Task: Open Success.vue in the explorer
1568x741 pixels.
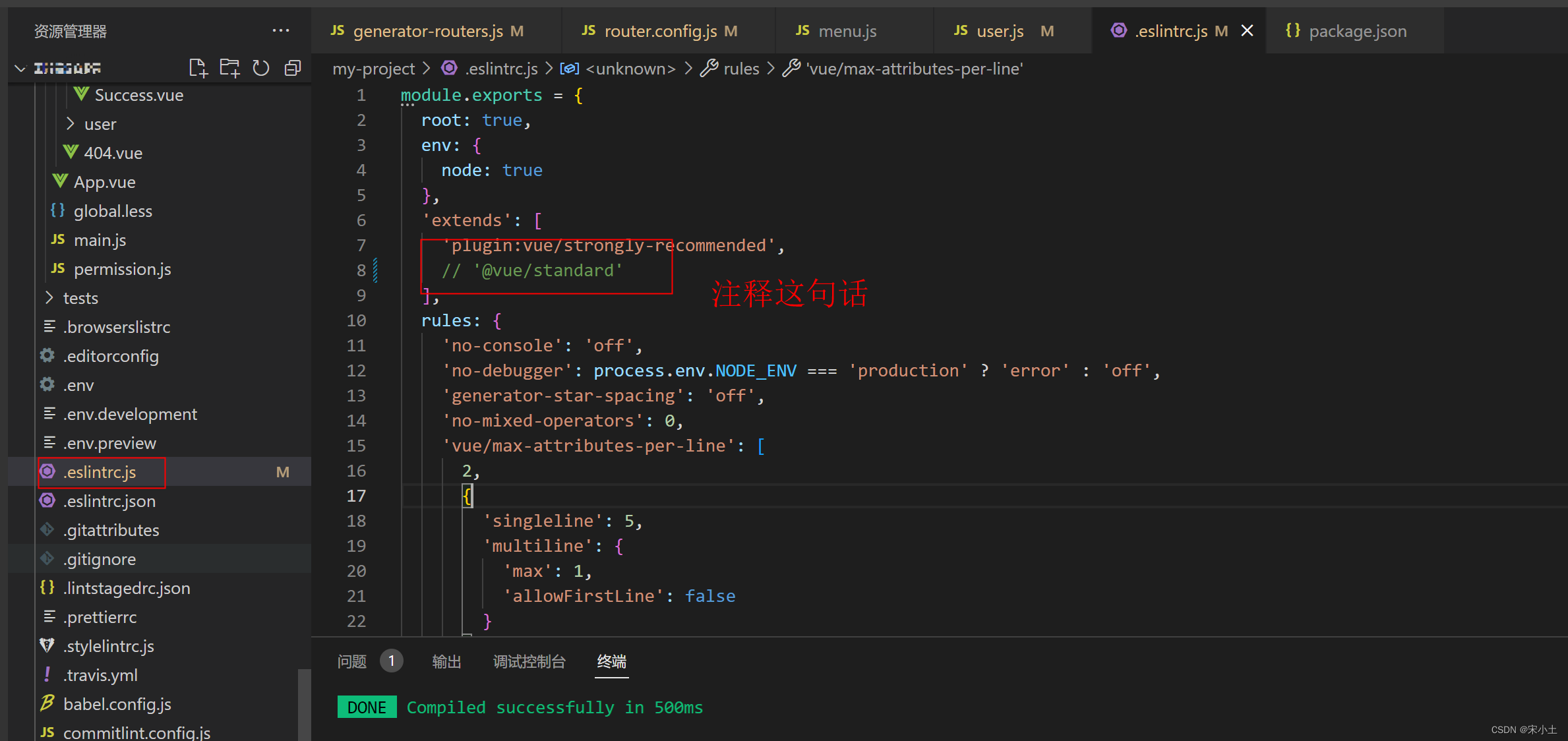Action: click(139, 95)
